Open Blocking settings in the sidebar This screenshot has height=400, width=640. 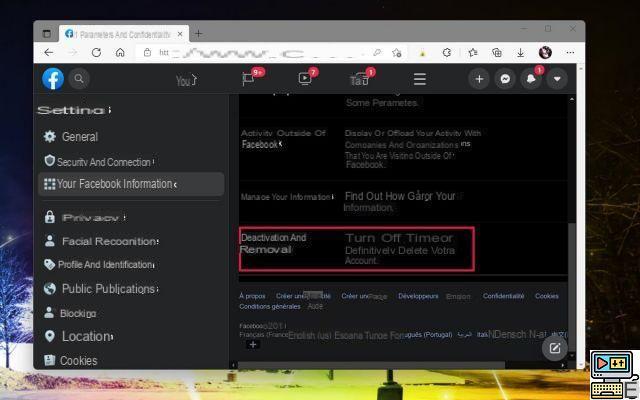pos(70,313)
